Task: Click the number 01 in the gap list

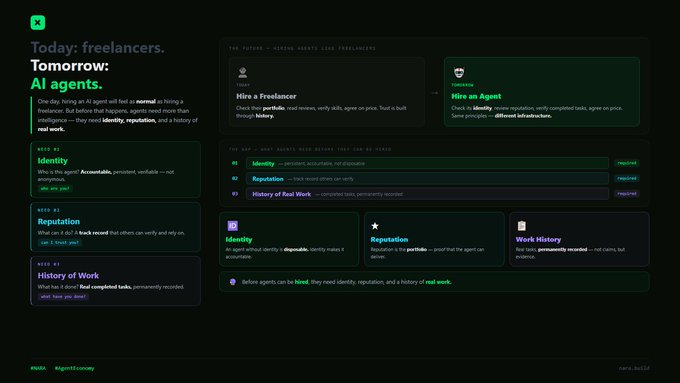Action: pos(235,163)
